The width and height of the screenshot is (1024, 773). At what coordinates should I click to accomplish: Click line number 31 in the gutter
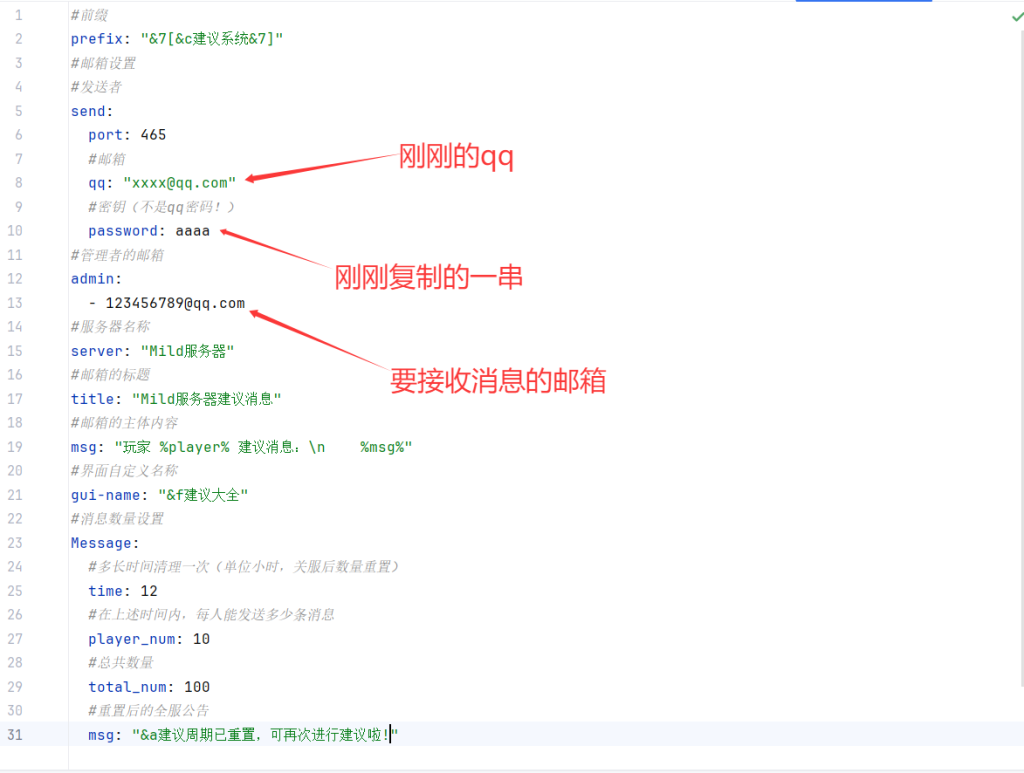[18, 735]
